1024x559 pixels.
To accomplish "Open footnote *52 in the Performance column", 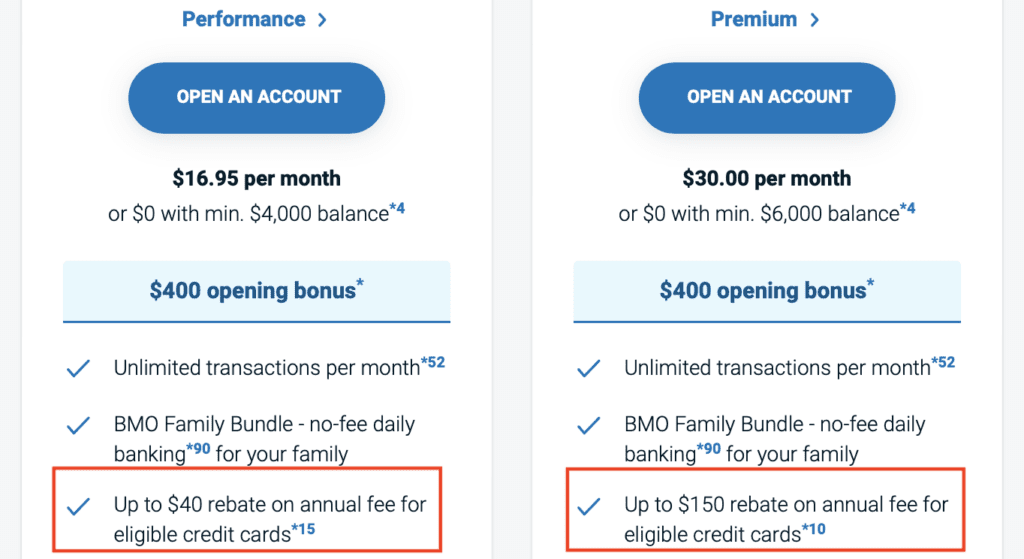I will [433, 362].
